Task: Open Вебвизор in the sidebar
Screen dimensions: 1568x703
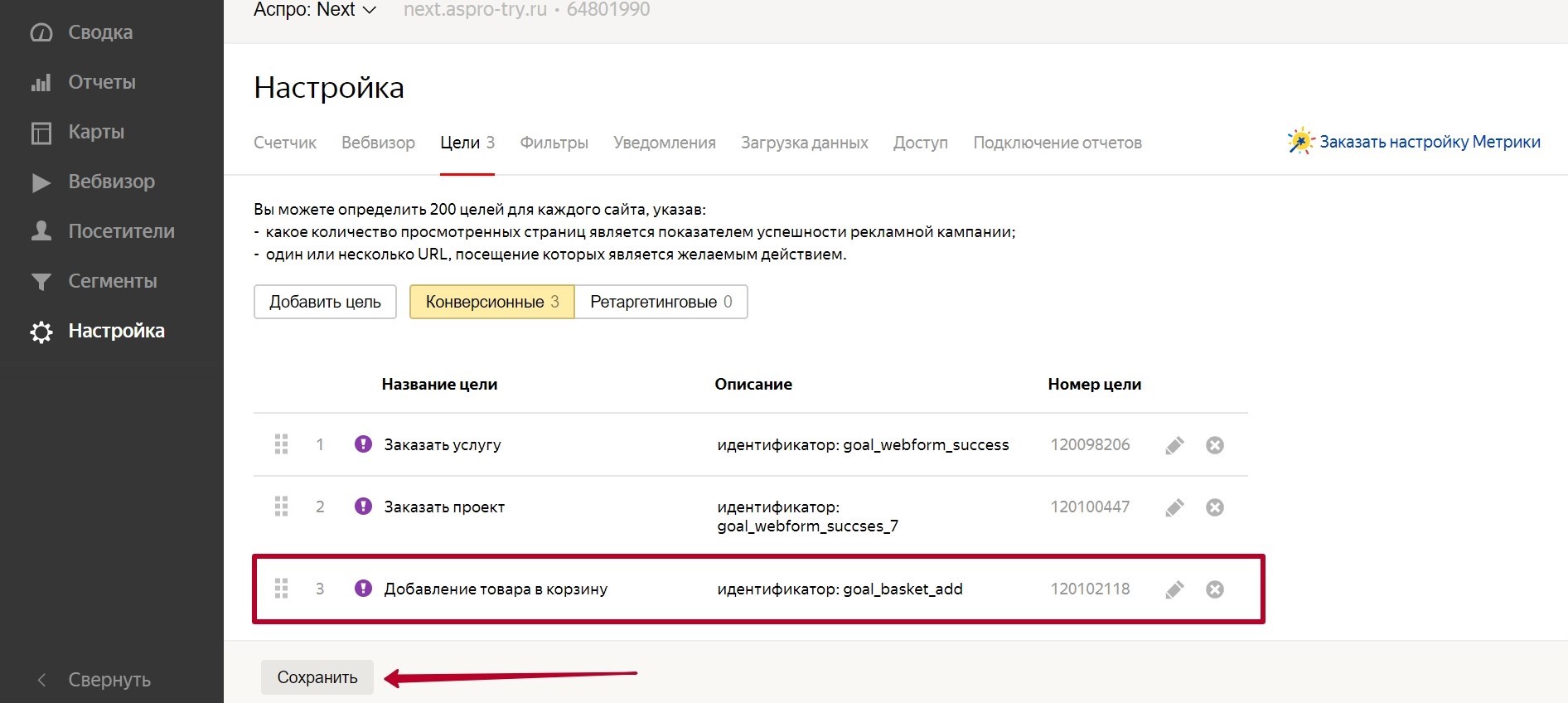Action: coord(111,182)
